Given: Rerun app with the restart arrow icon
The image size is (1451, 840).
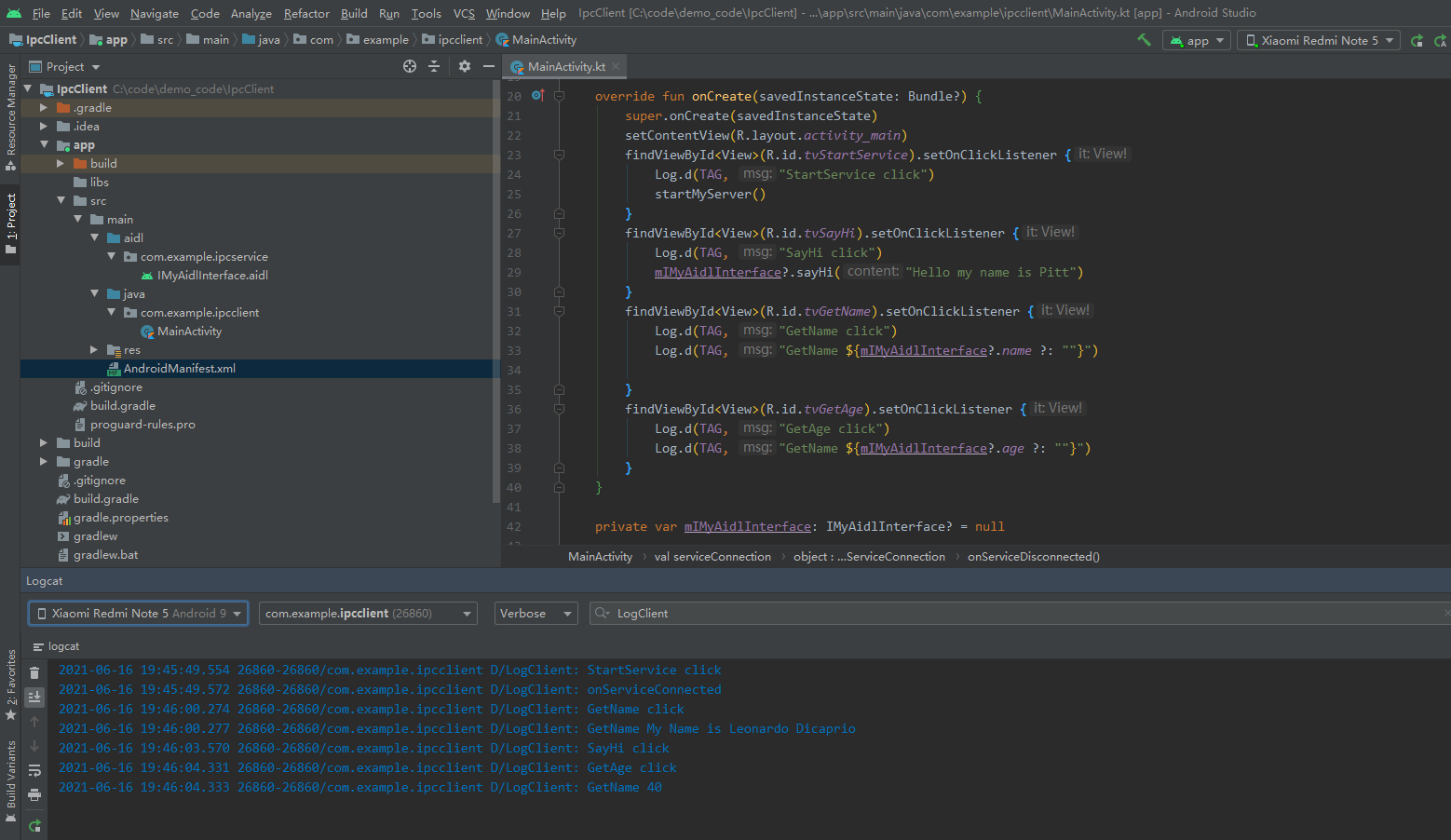Looking at the screenshot, I should pyautogui.click(x=1417, y=40).
